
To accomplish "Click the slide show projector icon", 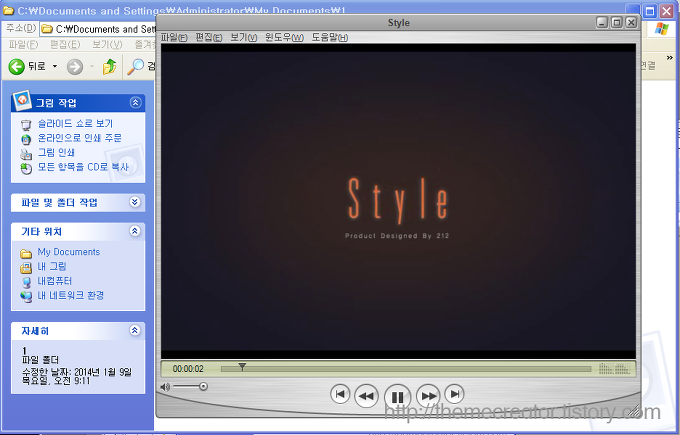I will pos(26,125).
